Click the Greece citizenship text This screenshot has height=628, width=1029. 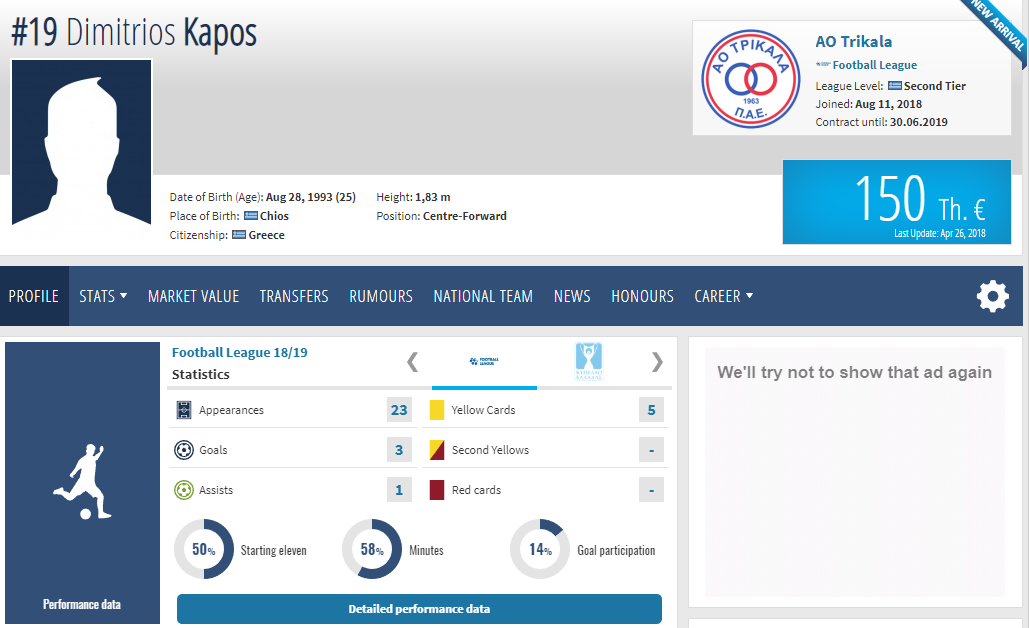coord(266,235)
